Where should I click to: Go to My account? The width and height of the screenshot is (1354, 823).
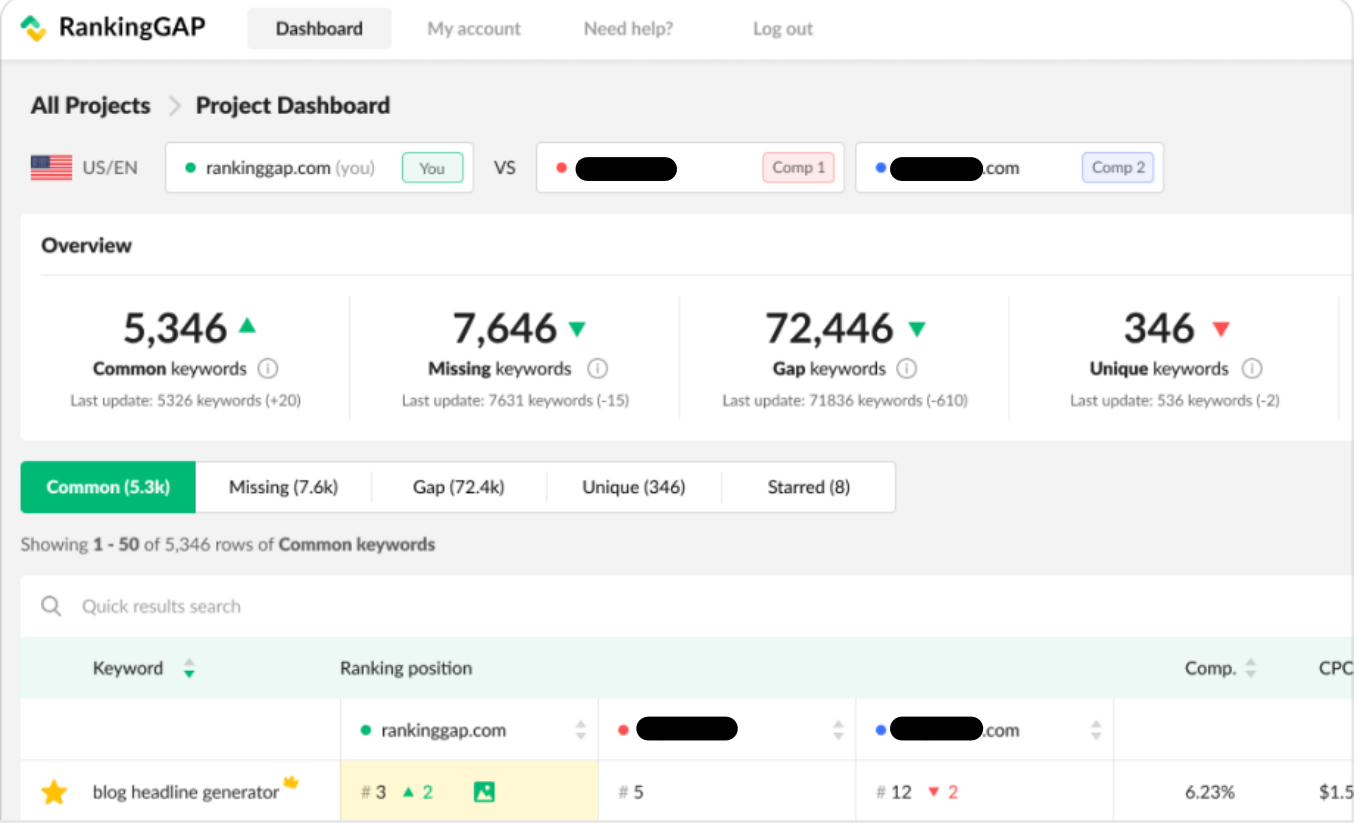pos(474,29)
